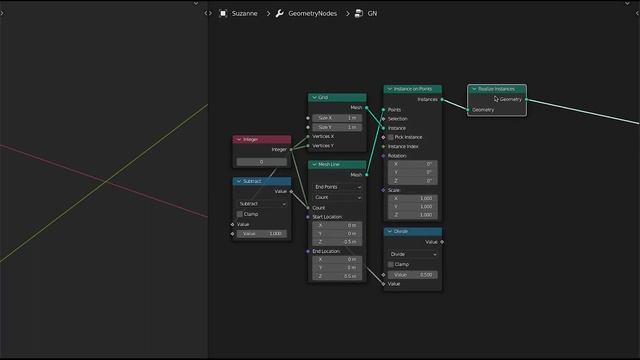Click the Mesh Line Mesh output socket
Screen dimensions: 640x360
(x=367, y=175)
